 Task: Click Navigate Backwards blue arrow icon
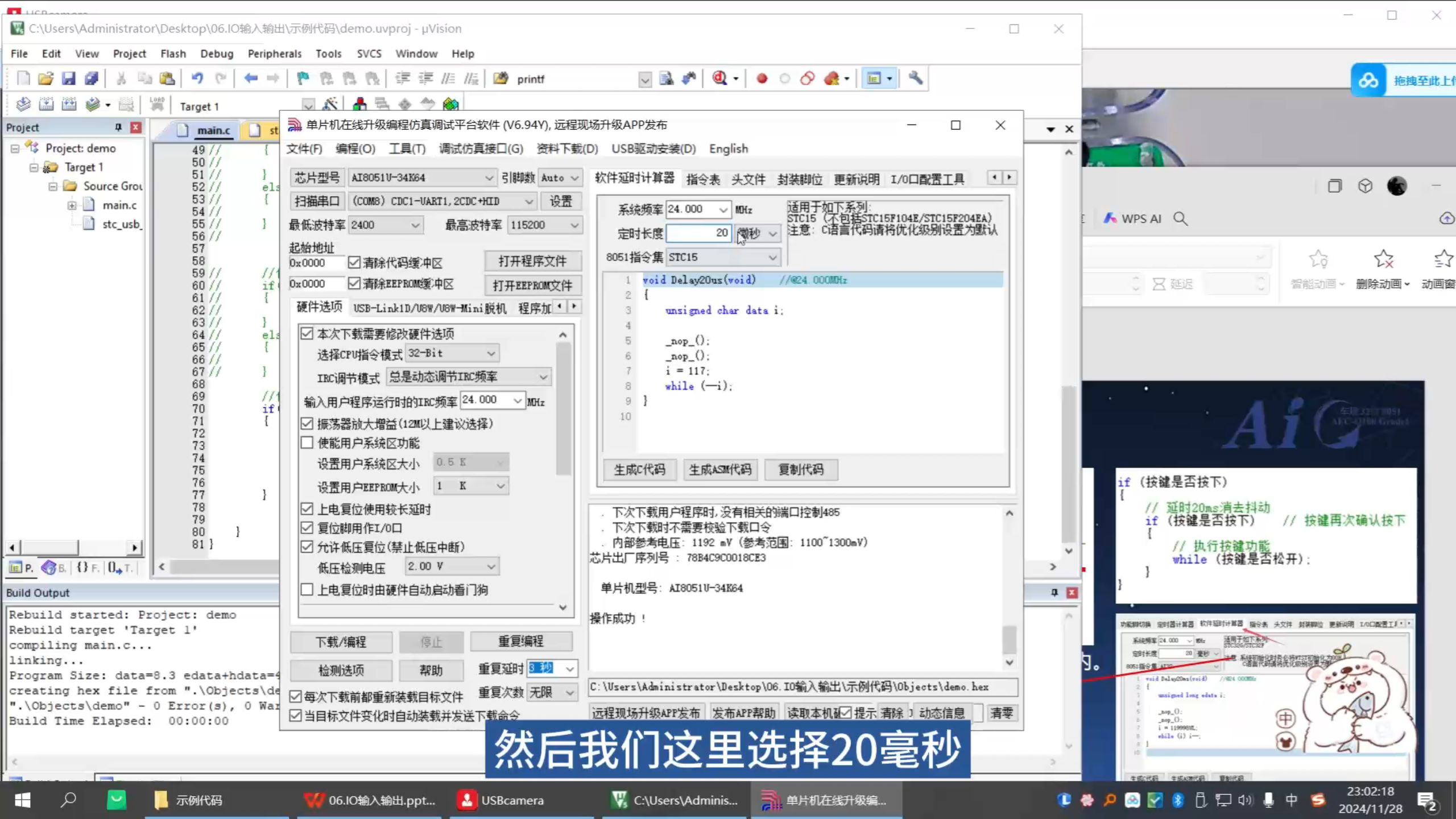[x=251, y=78]
